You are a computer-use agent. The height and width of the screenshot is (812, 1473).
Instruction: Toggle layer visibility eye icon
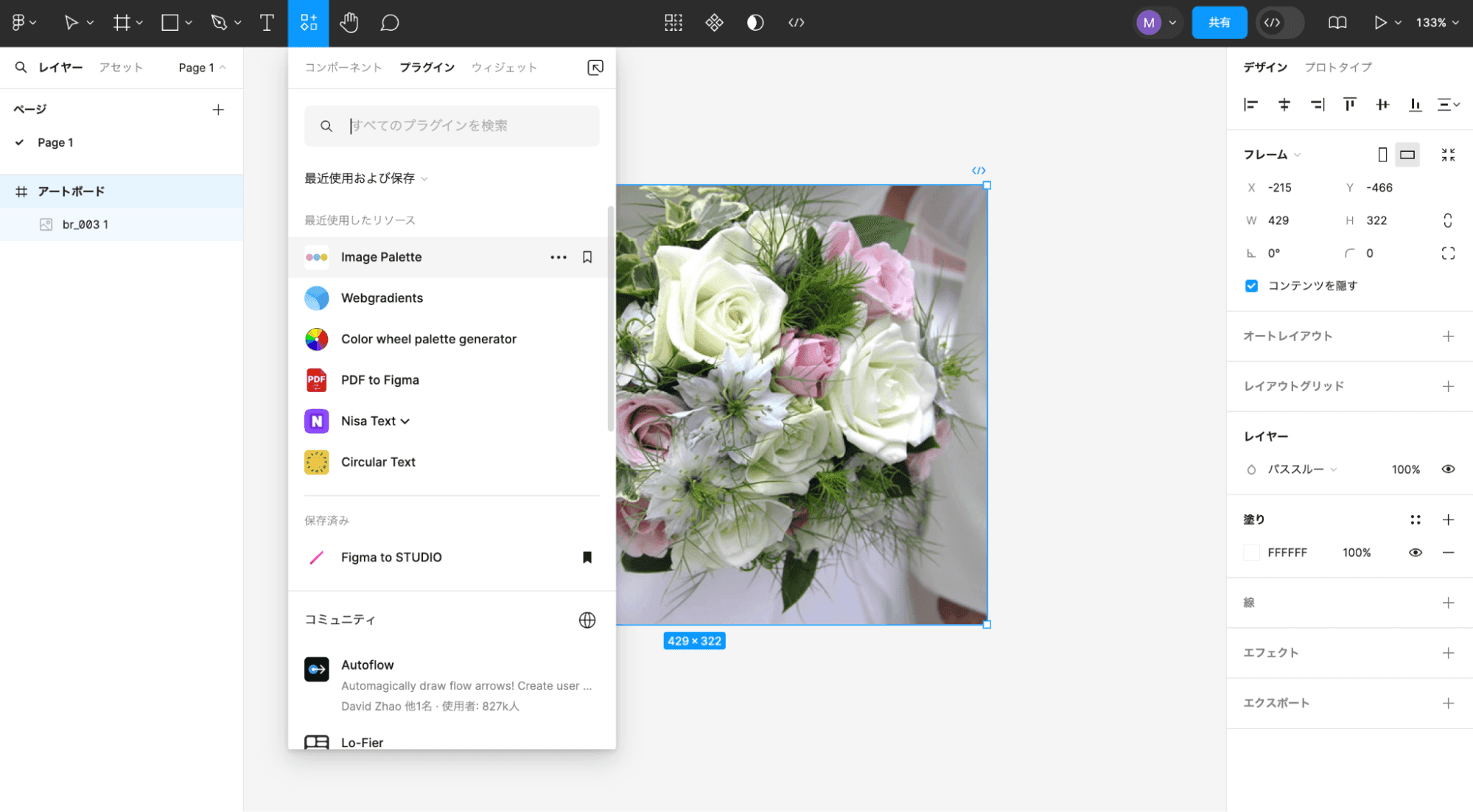1448,469
